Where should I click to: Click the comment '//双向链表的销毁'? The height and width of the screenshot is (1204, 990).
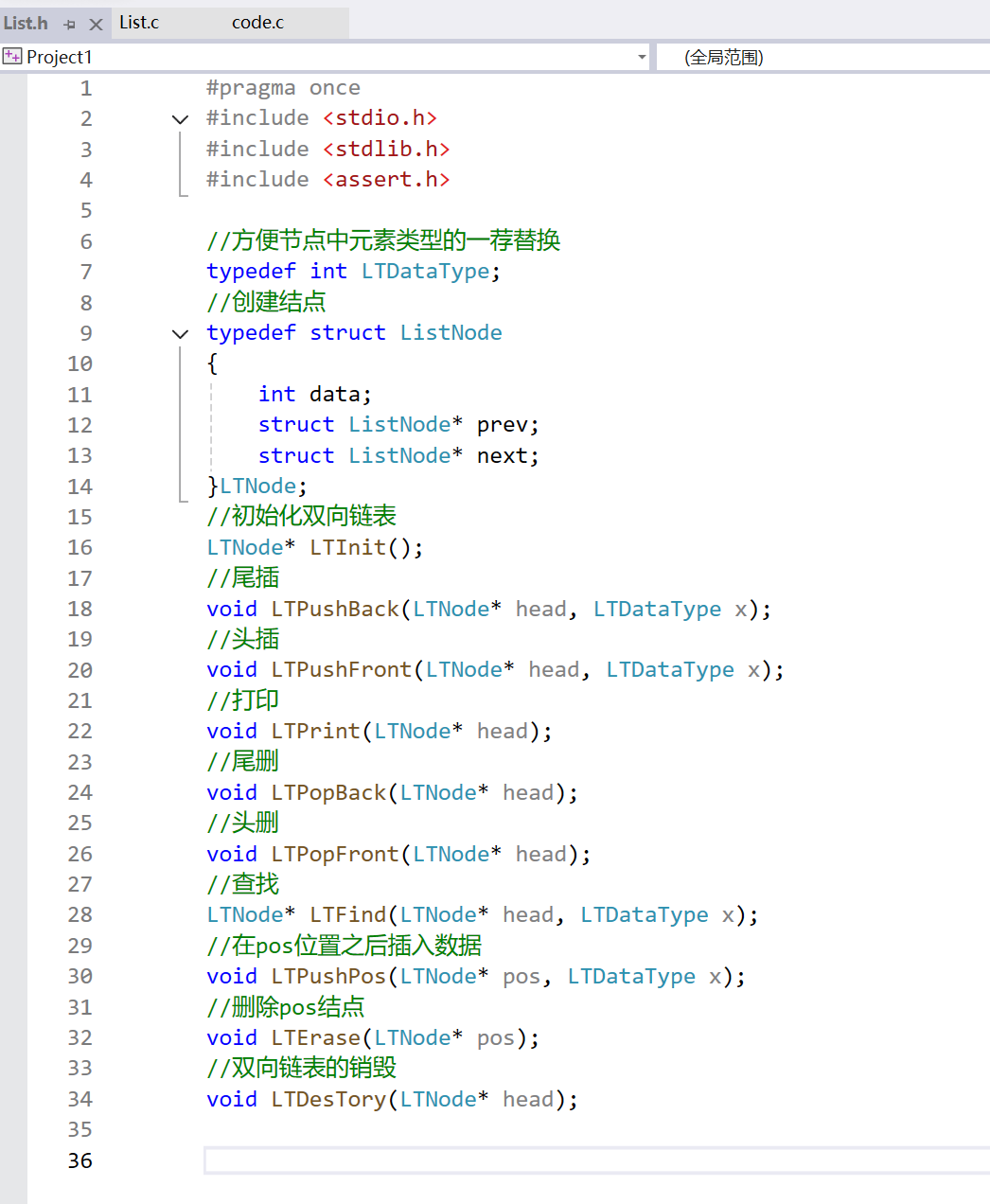tap(301, 1068)
